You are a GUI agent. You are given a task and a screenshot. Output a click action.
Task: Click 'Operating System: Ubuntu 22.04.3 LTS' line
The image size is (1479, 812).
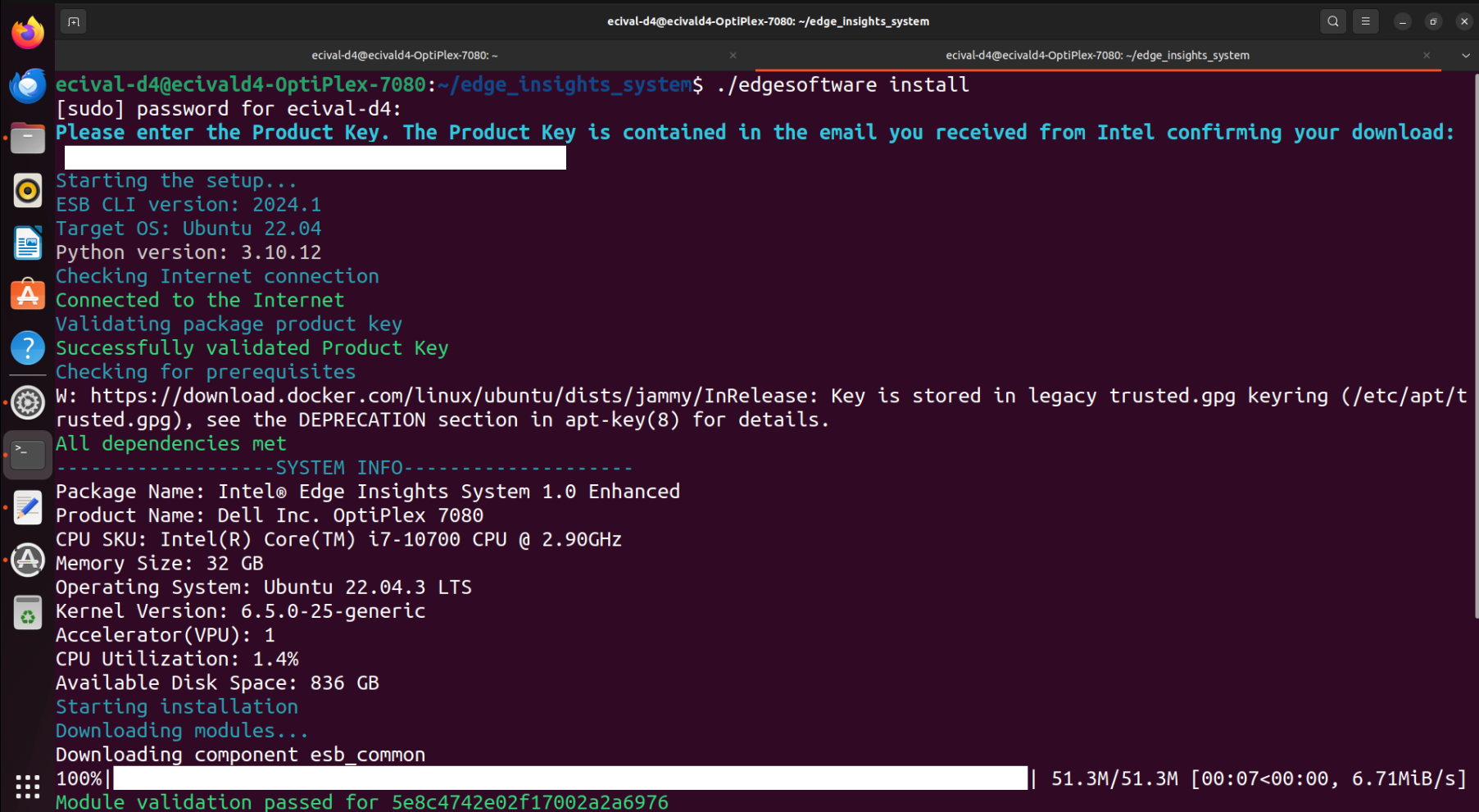point(264,587)
